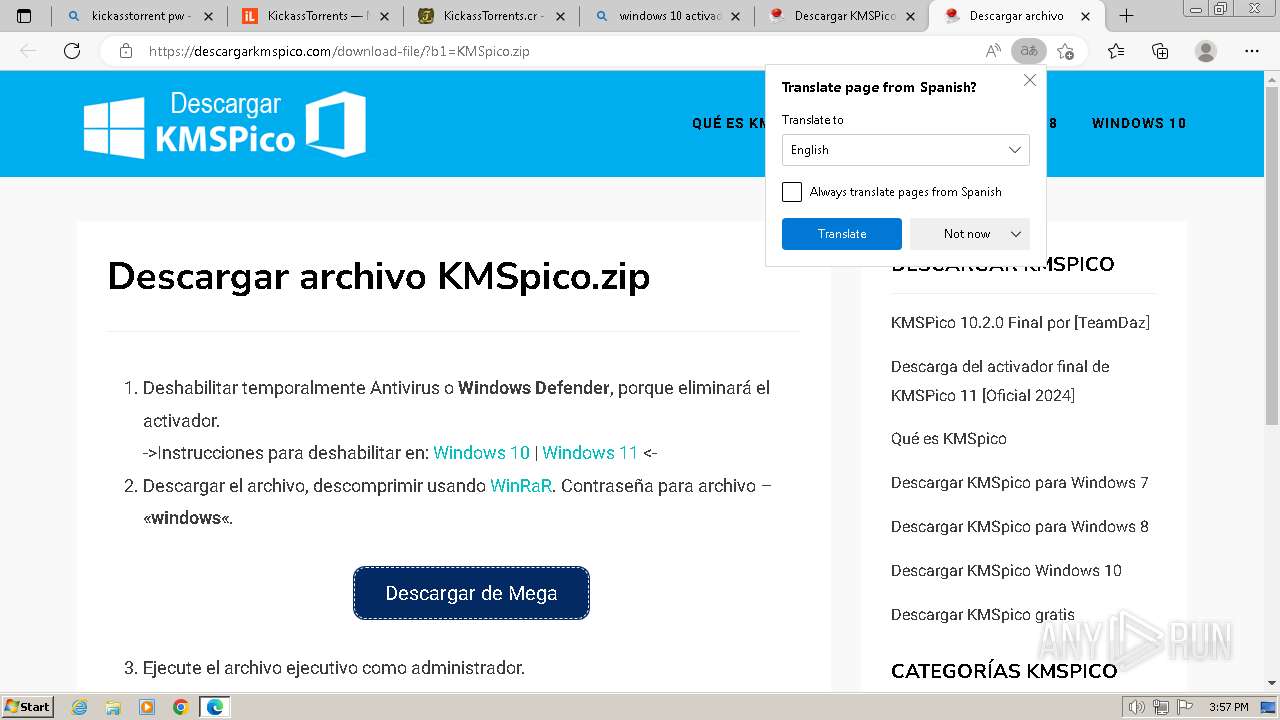Add page to favorites with star-plus icon
Screen dimensions: 1280x720
(x=1066, y=51)
